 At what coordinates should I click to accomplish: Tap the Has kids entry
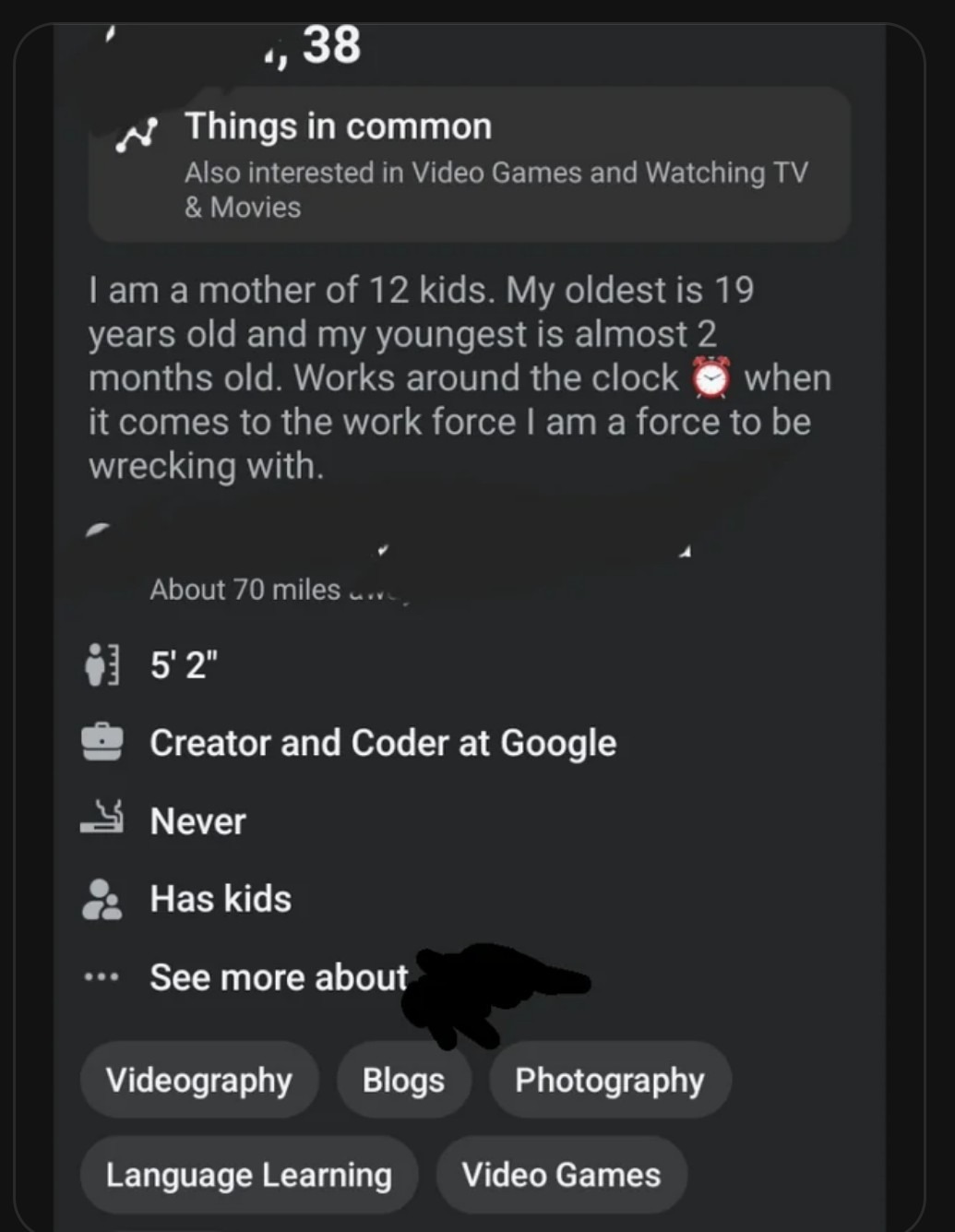click(x=221, y=899)
